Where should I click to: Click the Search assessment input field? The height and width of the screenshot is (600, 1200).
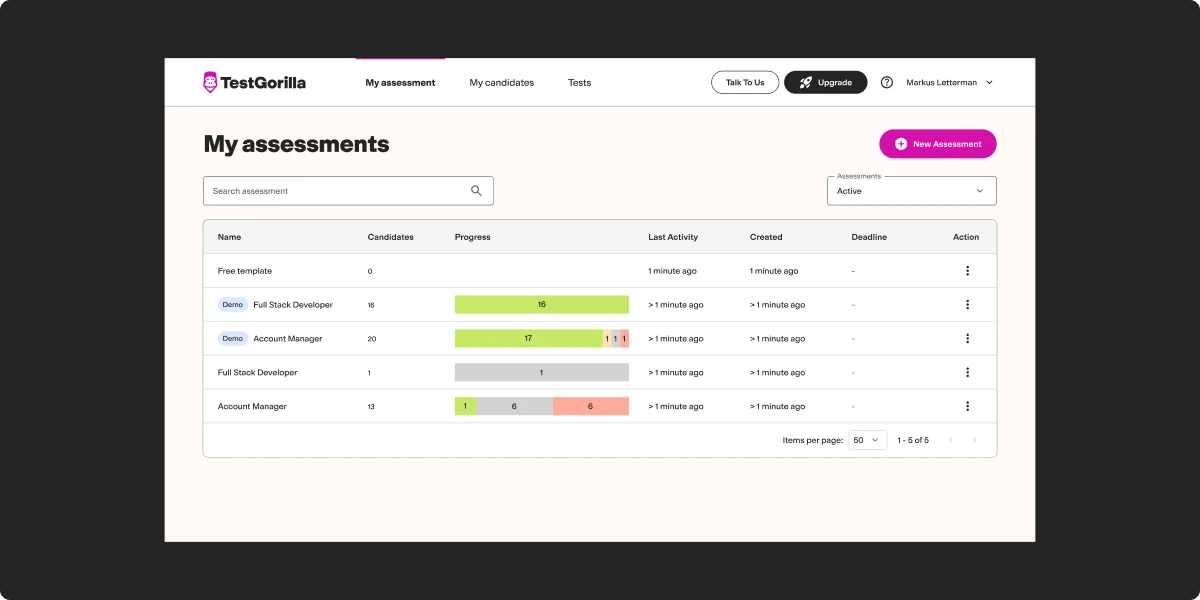(x=348, y=191)
